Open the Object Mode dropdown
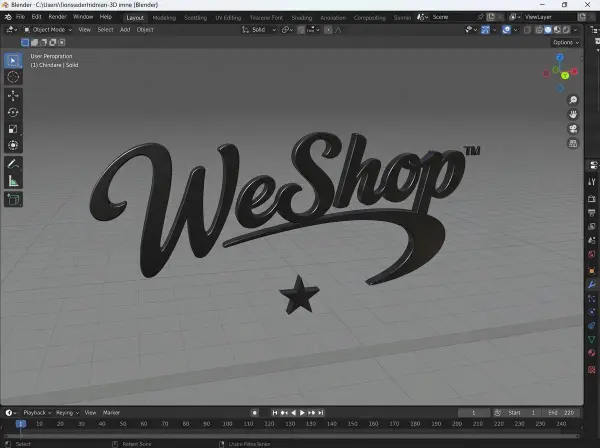The height and width of the screenshot is (448, 600). (x=48, y=30)
